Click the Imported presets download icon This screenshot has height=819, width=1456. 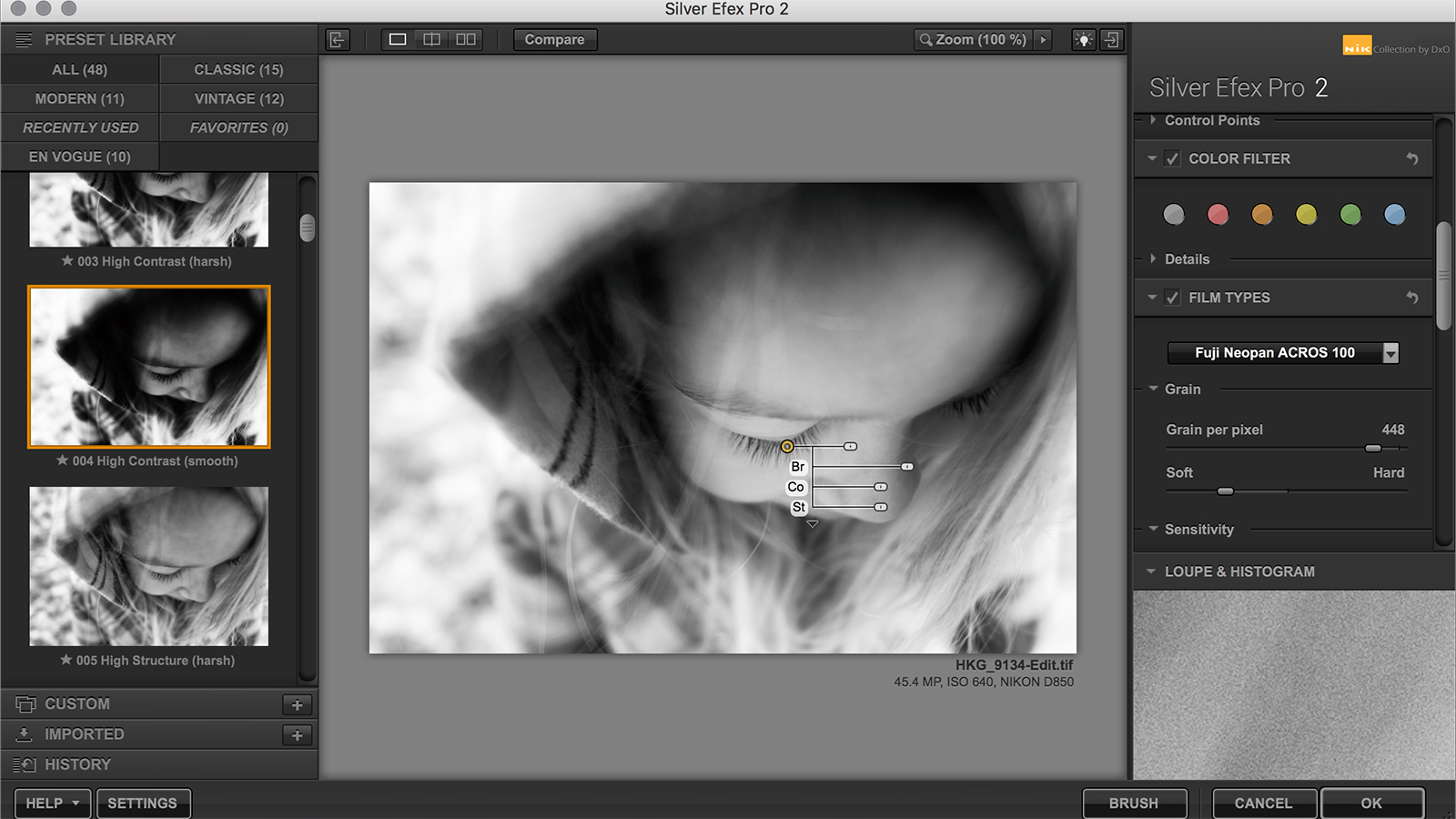tap(25, 734)
